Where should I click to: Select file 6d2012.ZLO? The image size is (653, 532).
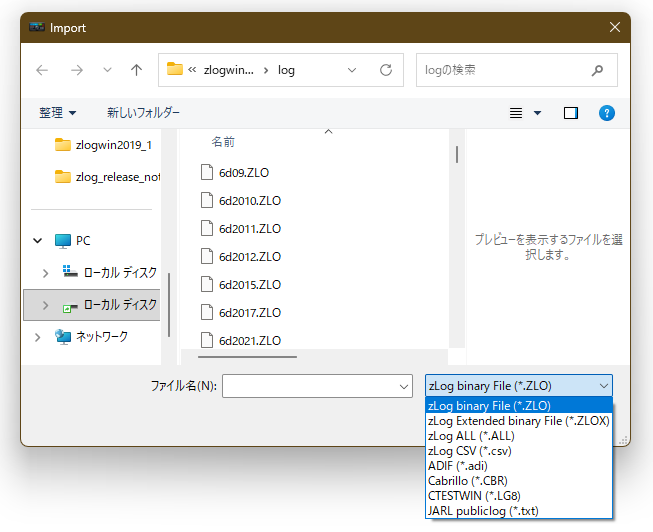pos(241,256)
